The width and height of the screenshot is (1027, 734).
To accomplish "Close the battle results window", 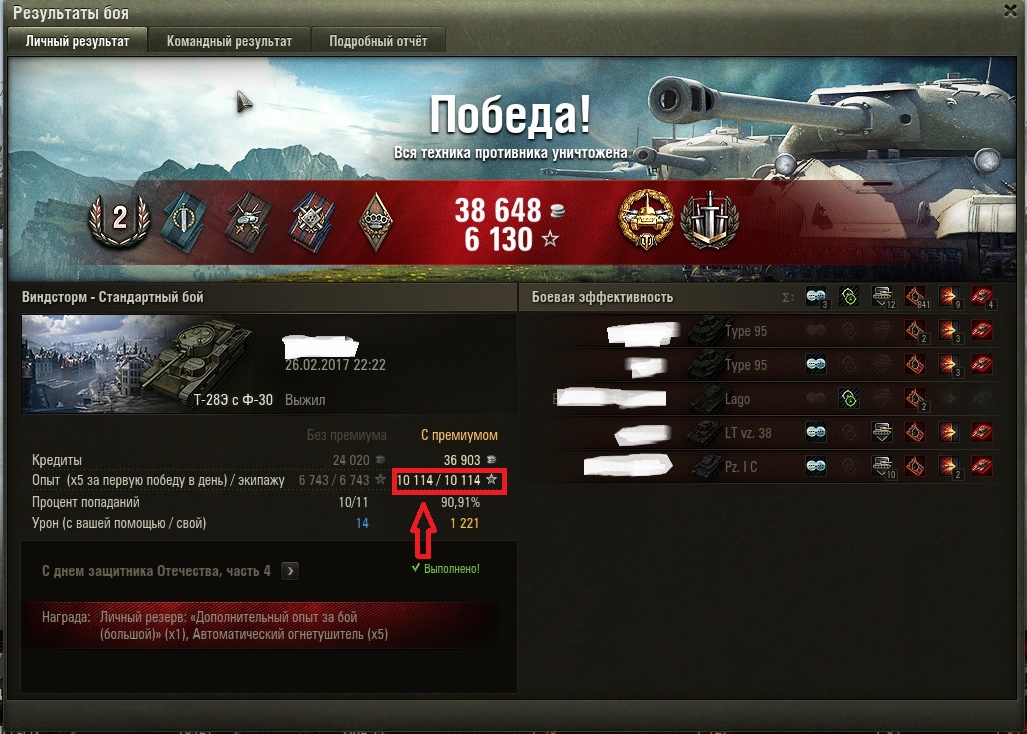I will coord(1011,10).
